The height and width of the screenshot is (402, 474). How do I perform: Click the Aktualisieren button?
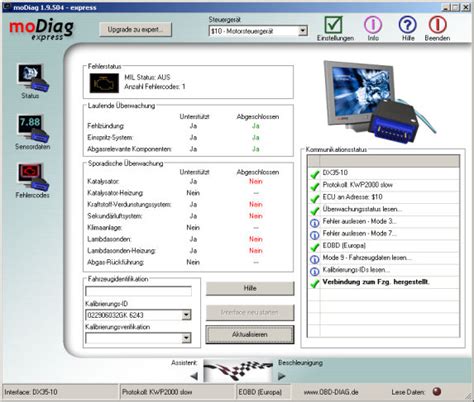(x=250, y=334)
